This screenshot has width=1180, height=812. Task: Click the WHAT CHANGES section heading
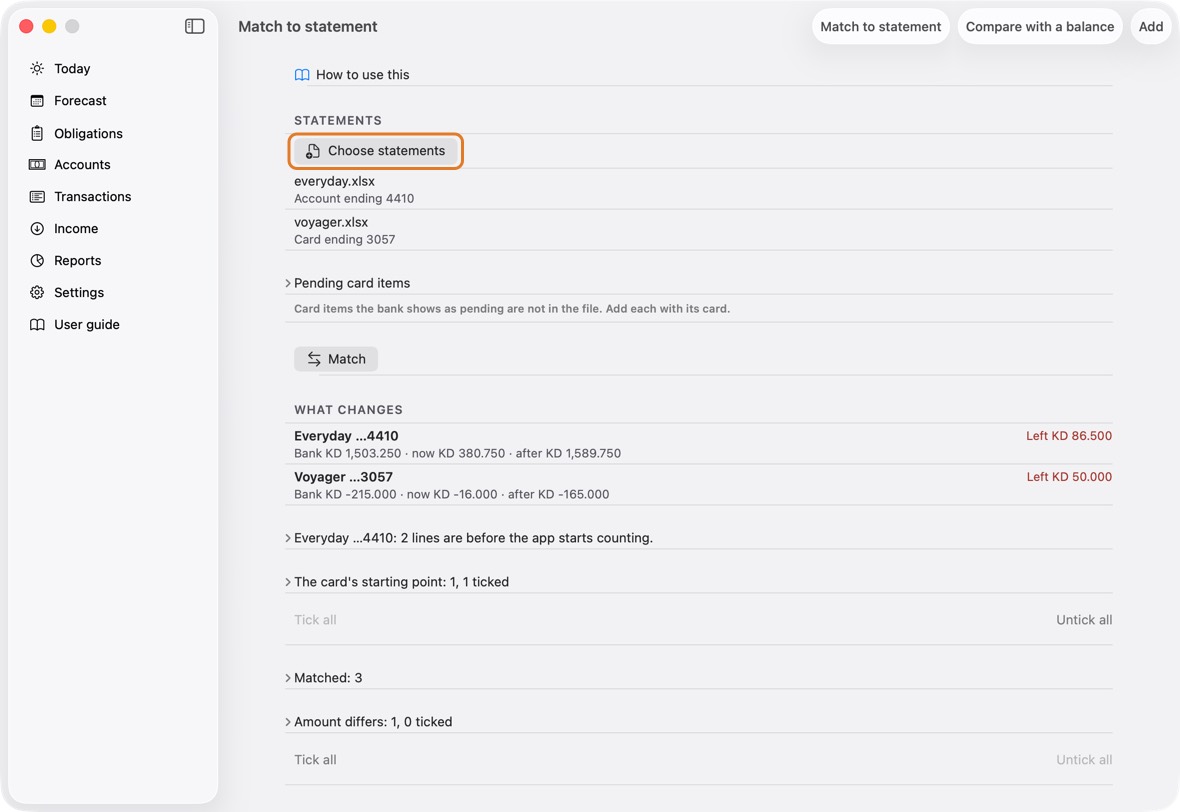(348, 410)
